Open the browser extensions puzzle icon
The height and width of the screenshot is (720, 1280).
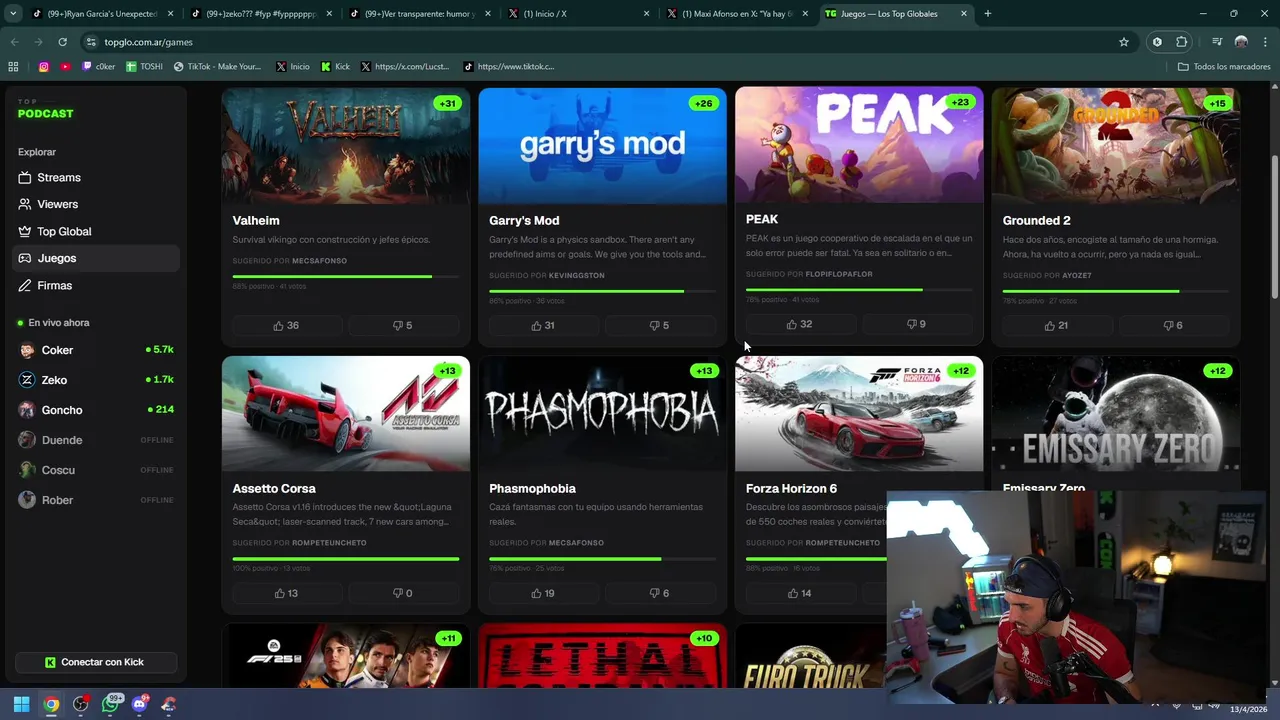[x=1181, y=42]
